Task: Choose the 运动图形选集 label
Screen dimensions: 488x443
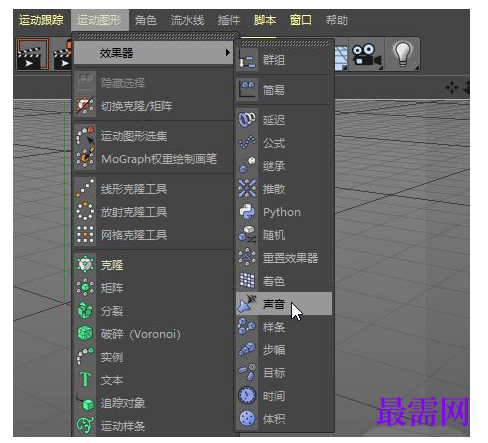Action: [134, 136]
